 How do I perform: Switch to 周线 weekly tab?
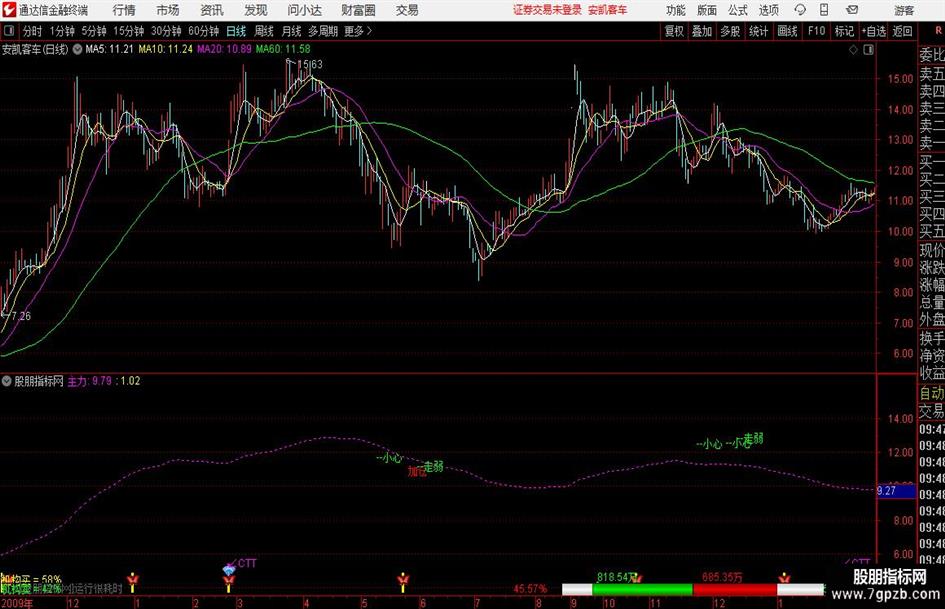(x=264, y=31)
